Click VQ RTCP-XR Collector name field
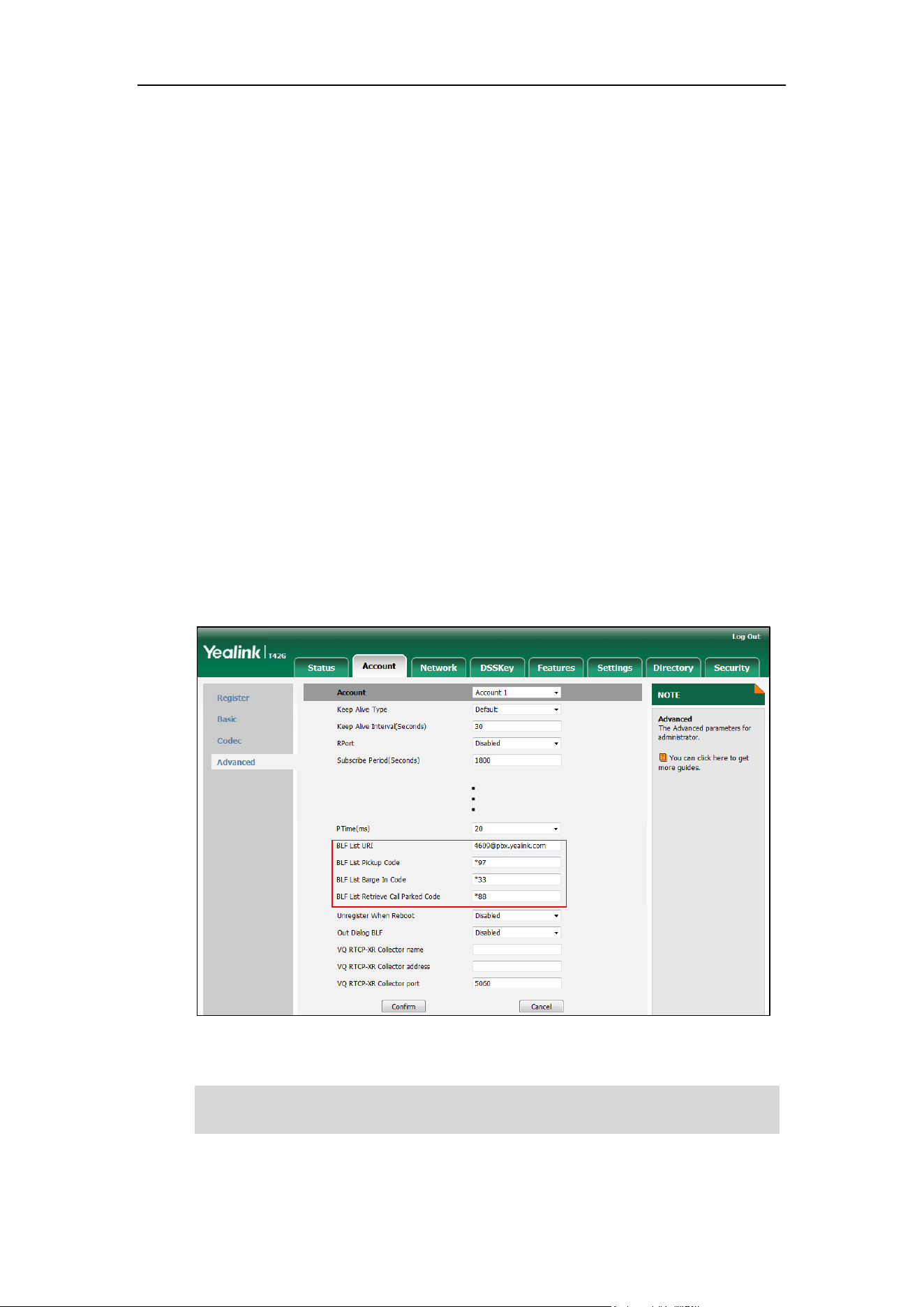 [x=516, y=950]
